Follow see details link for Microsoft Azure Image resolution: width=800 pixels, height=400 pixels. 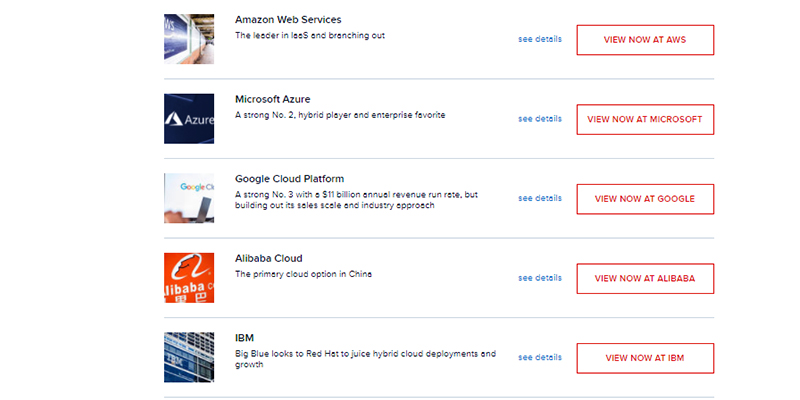click(x=540, y=119)
